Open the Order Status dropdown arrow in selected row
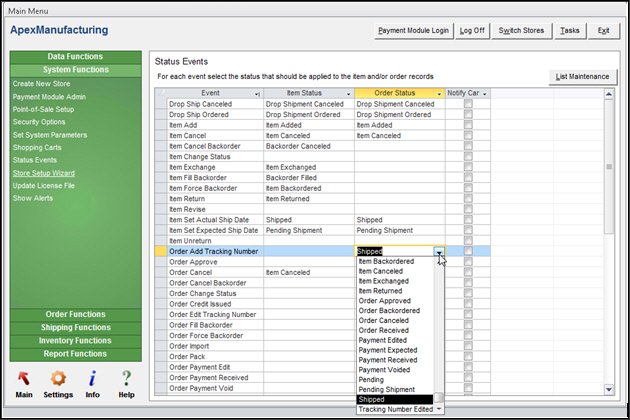This screenshot has width=630, height=420. [438, 251]
